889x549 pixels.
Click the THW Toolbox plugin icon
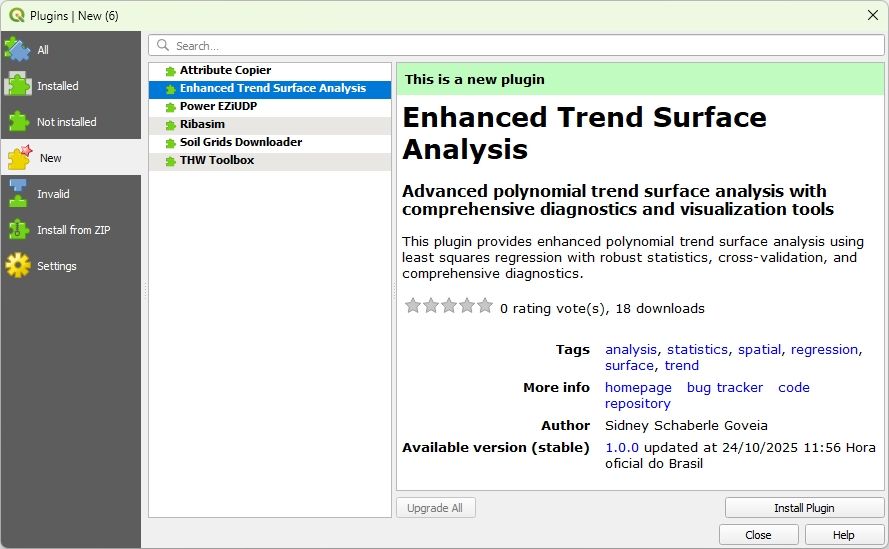point(170,161)
